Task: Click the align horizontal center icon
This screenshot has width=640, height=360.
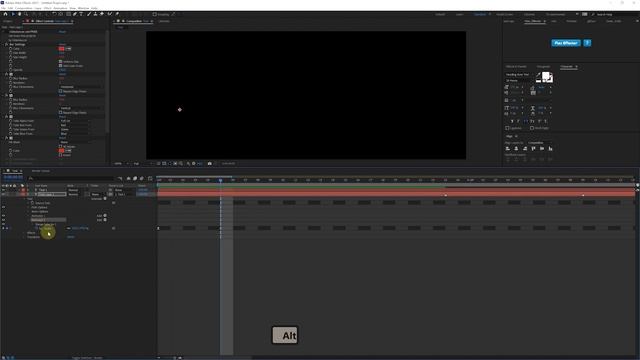Action: pyautogui.click(x=516, y=149)
